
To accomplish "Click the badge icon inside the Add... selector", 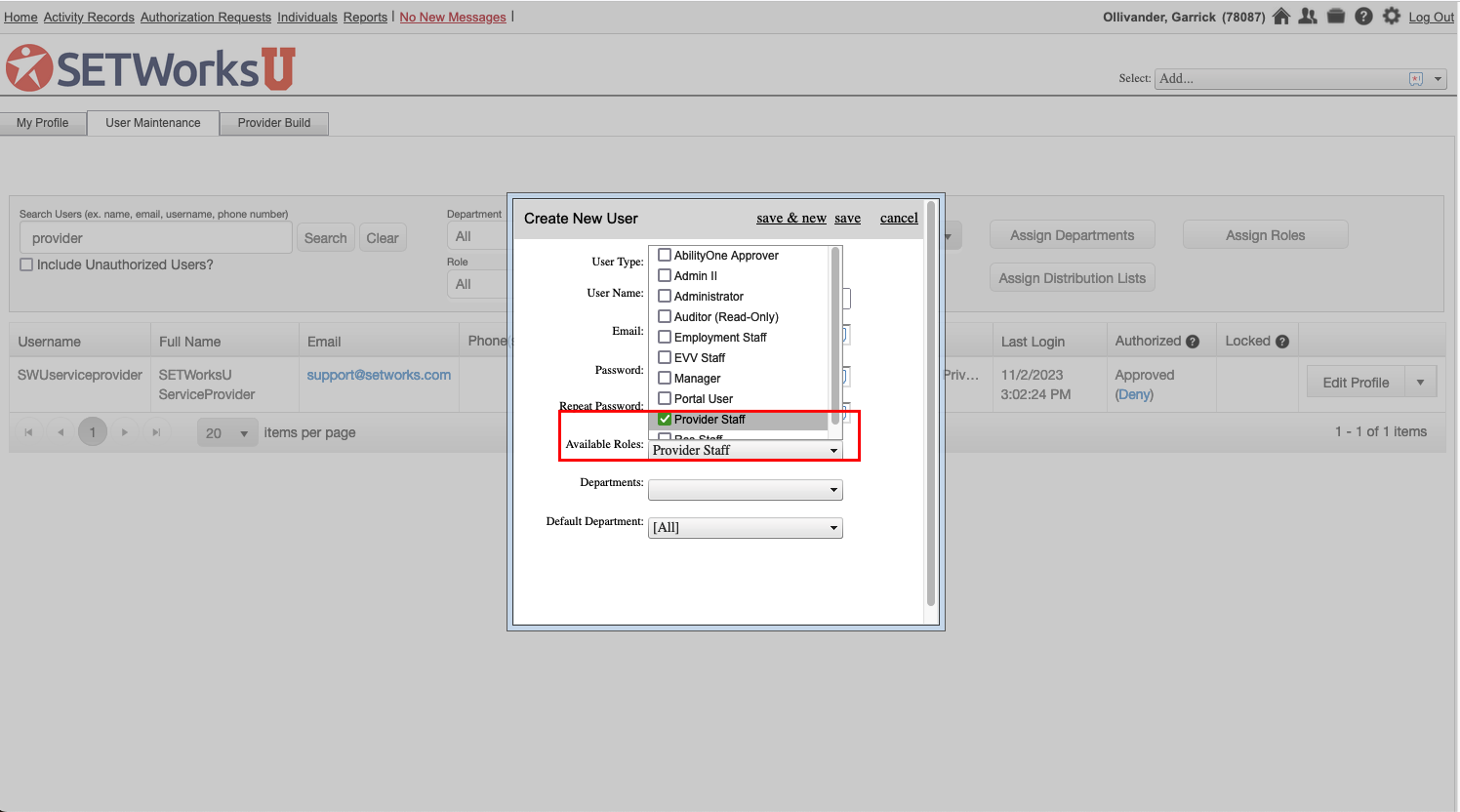I will click(x=1416, y=79).
